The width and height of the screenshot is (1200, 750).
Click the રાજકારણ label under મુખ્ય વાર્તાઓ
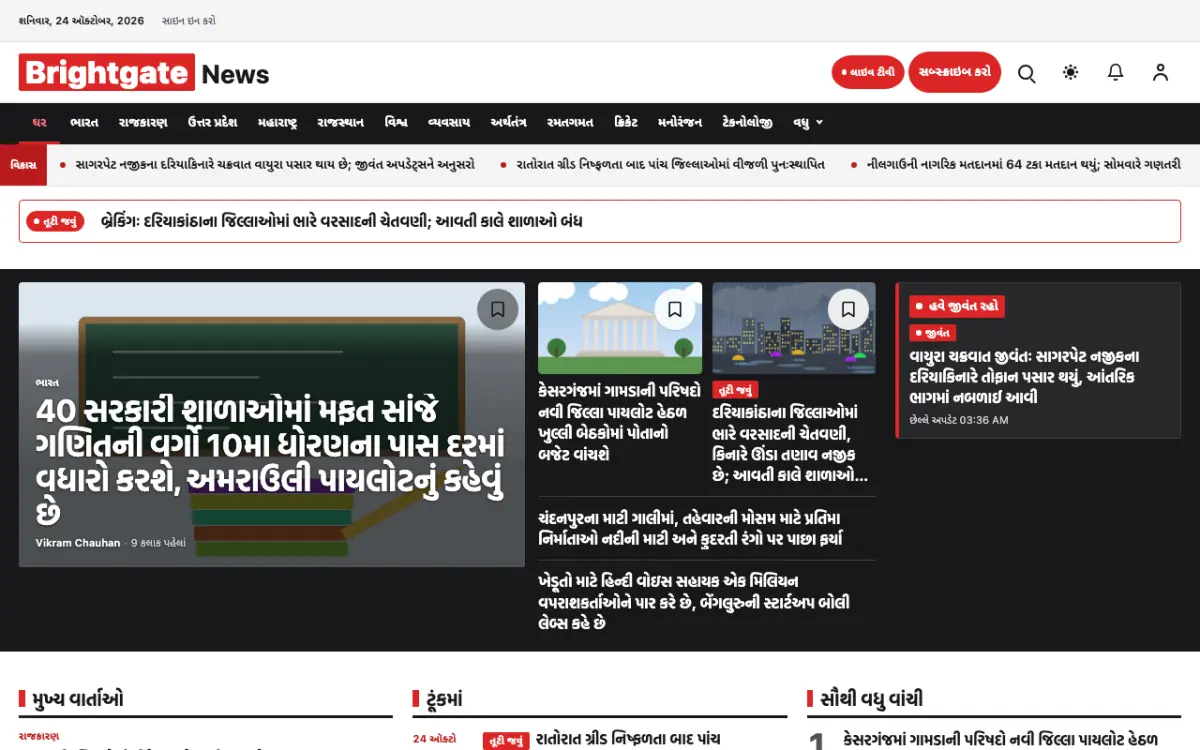tap(39, 736)
